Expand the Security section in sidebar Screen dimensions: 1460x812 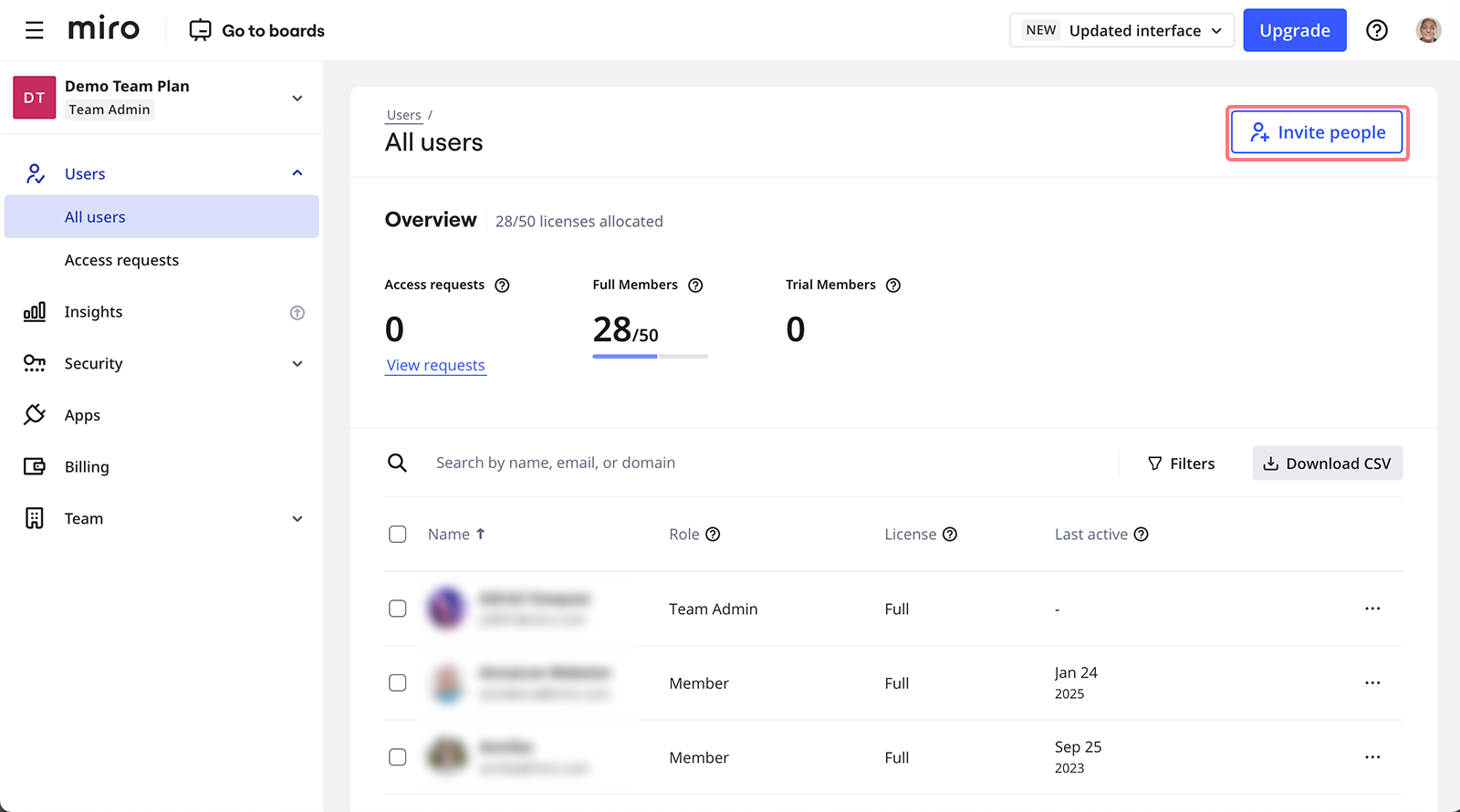coord(297,364)
